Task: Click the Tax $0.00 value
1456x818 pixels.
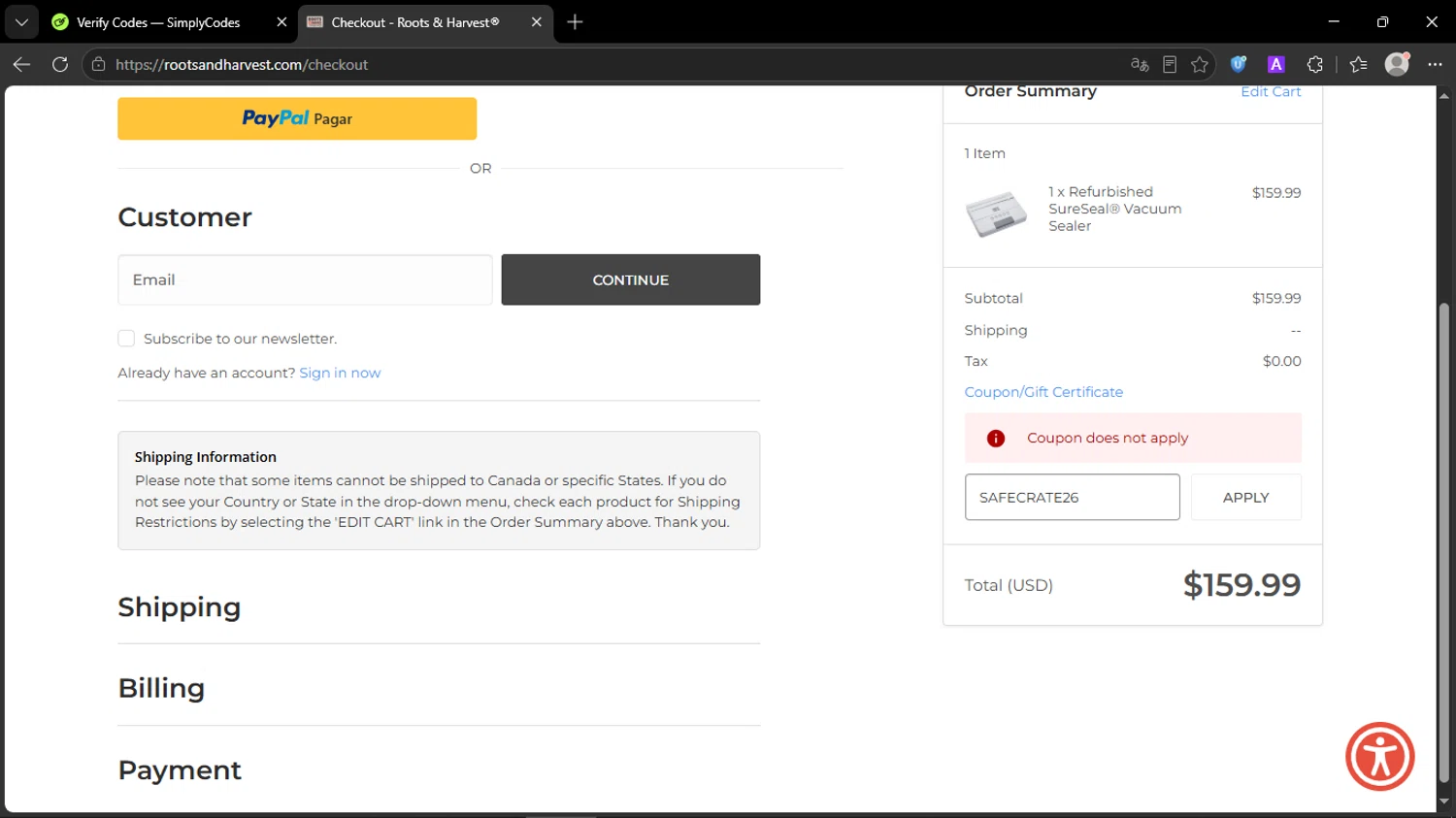Action: pyautogui.click(x=1281, y=361)
